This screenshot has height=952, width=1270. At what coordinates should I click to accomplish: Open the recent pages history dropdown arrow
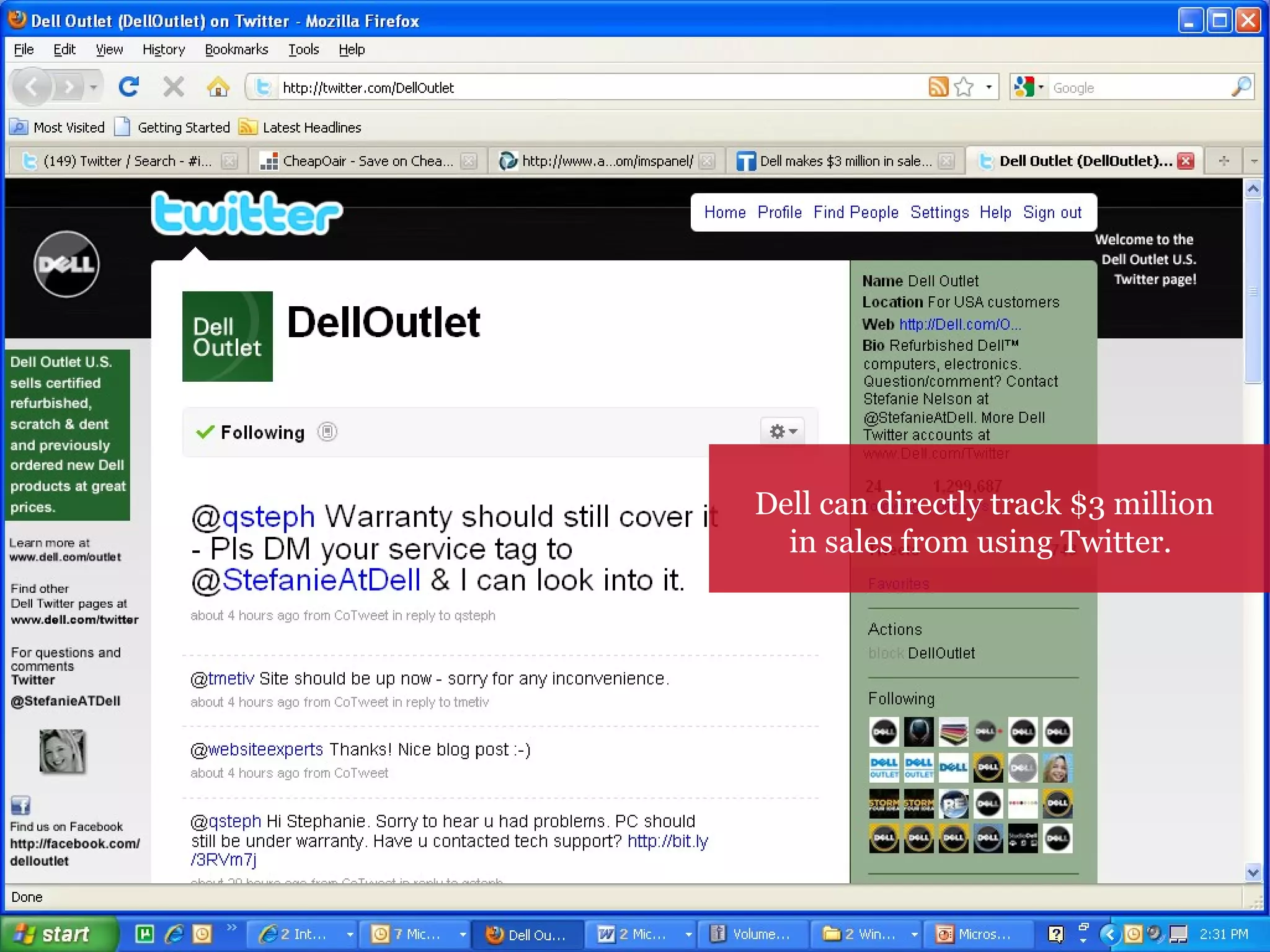[x=93, y=87]
